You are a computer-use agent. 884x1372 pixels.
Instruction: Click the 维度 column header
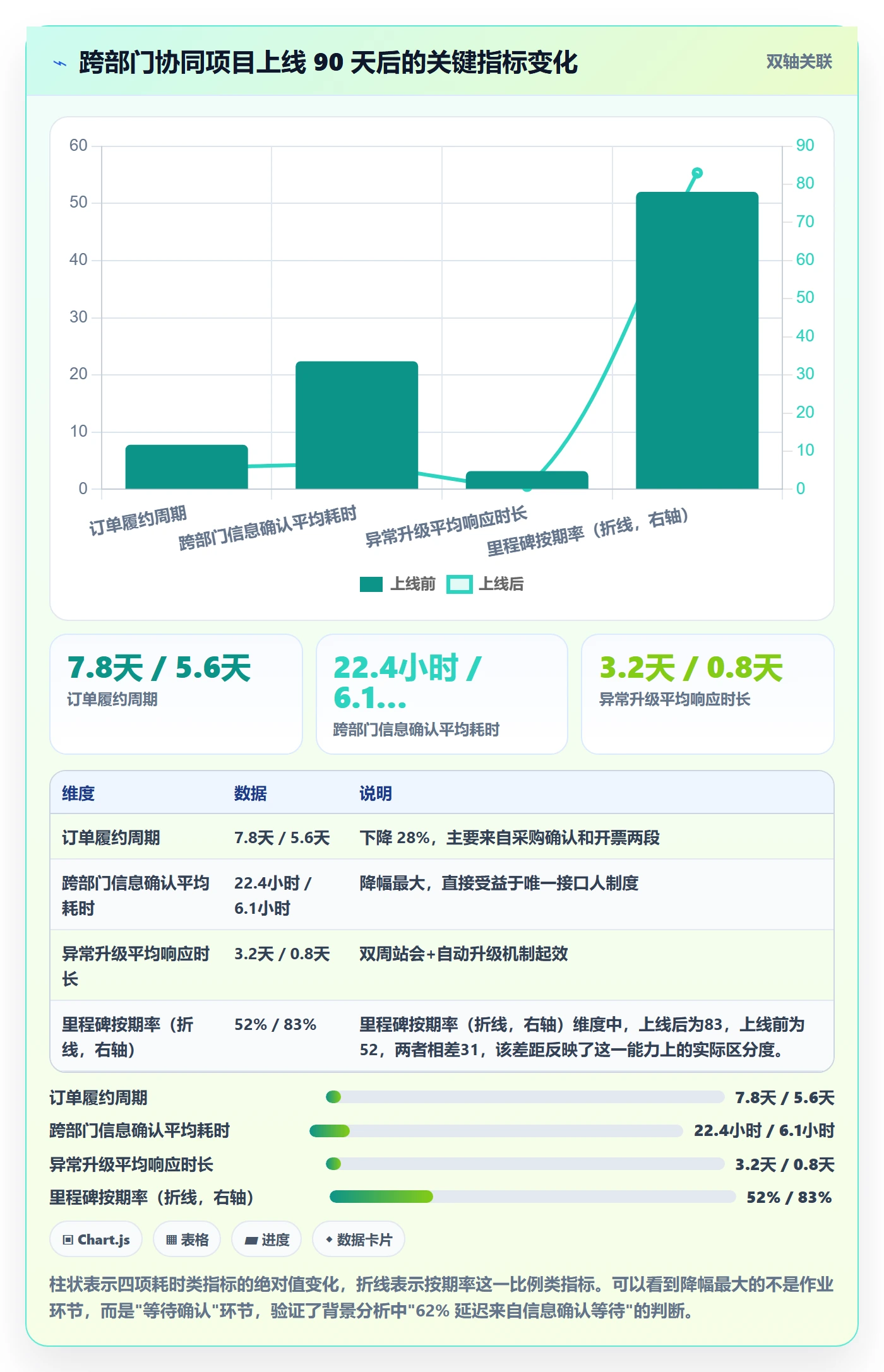coord(78,793)
